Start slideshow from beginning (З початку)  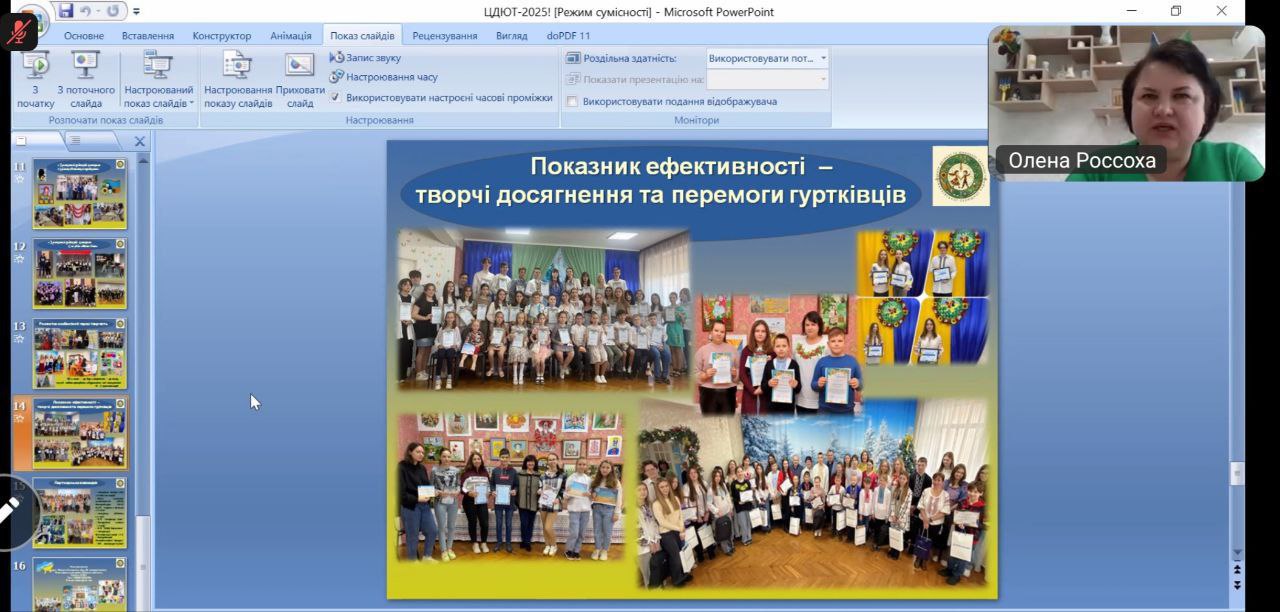coord(35,80)
